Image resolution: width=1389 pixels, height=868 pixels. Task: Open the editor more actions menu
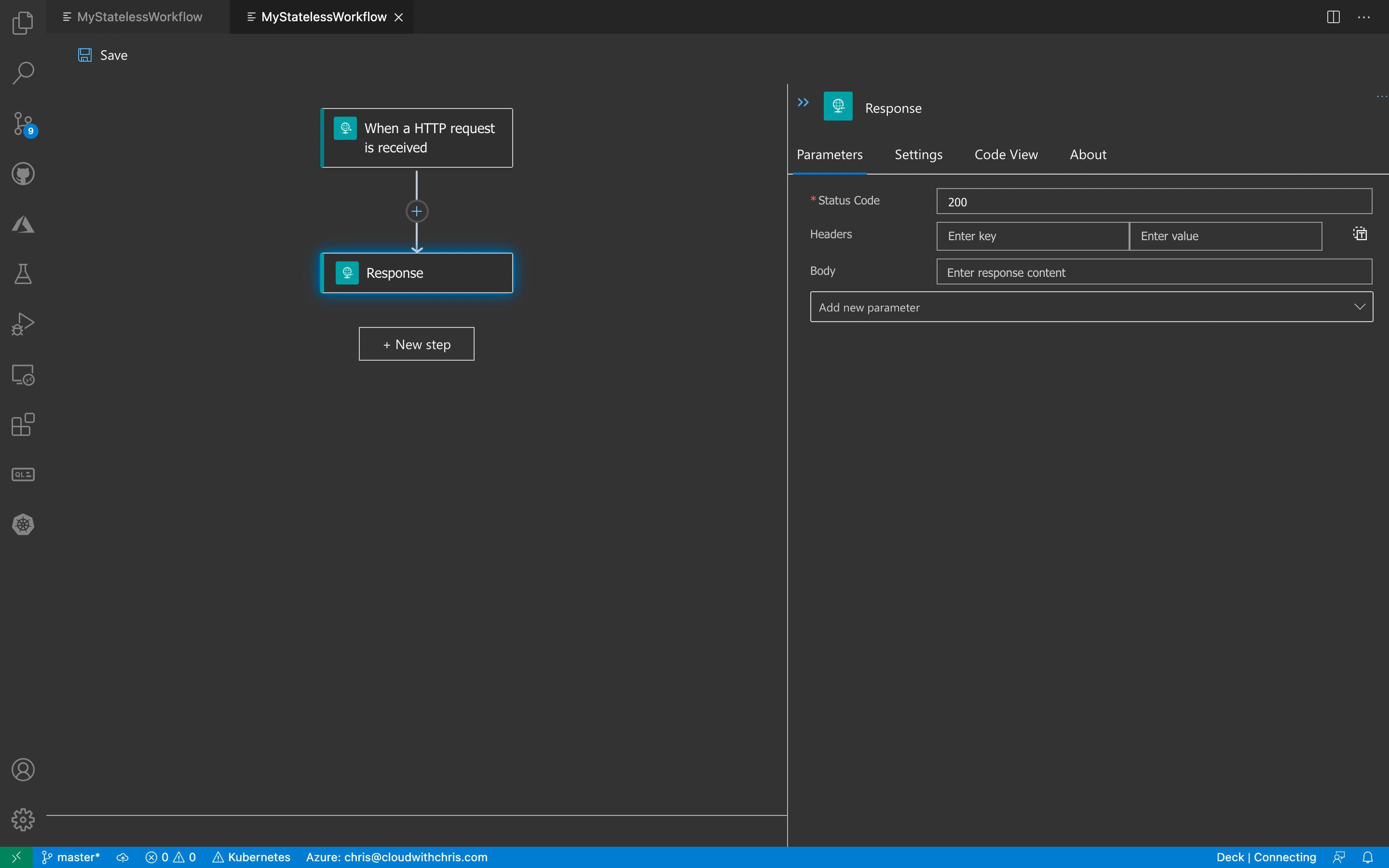(x=1365, y=17)
